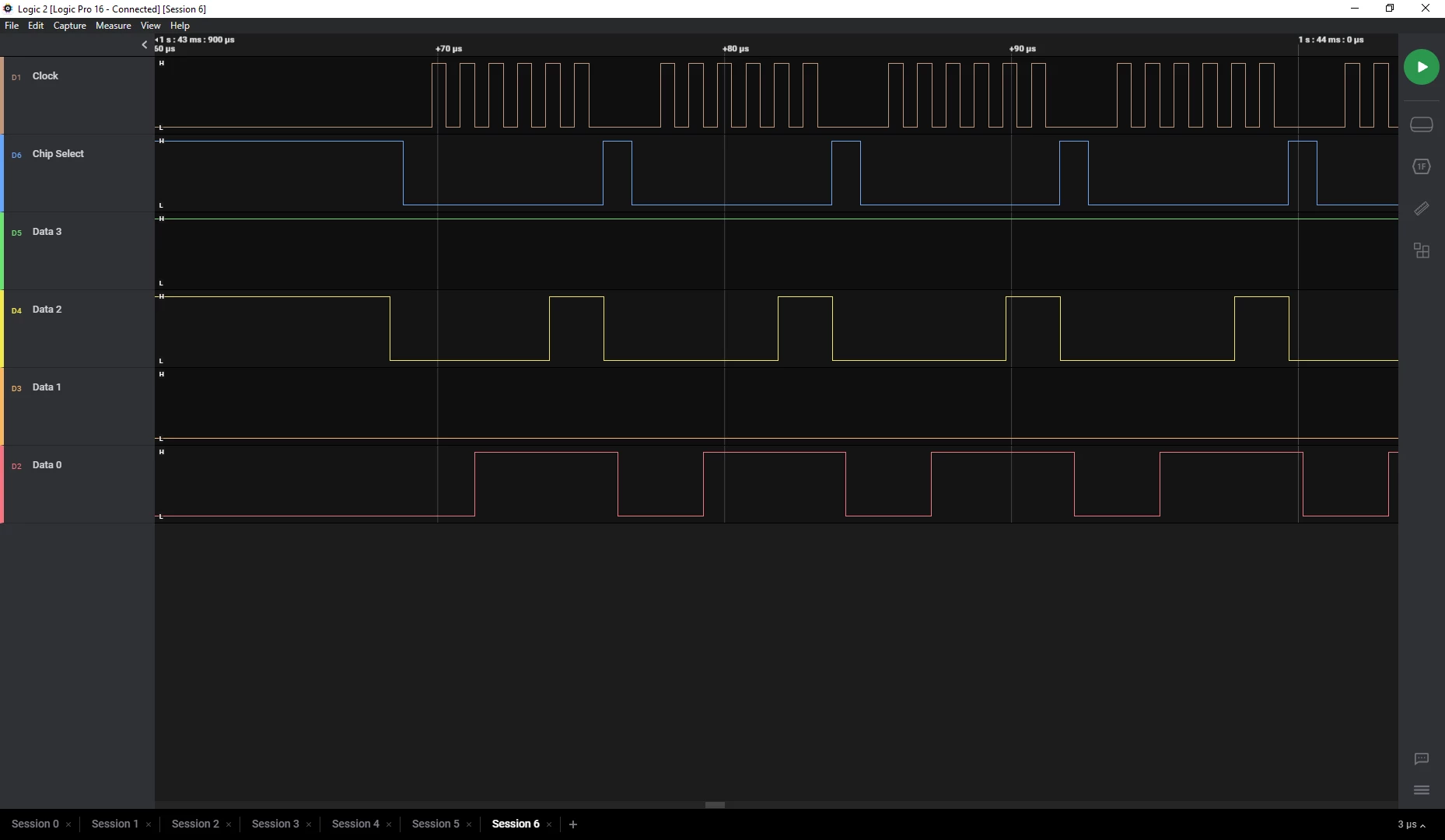1445x840 pixels.
Task: Close the Session 2 tab
Action: pyautogui.click(x=229, y=824)
